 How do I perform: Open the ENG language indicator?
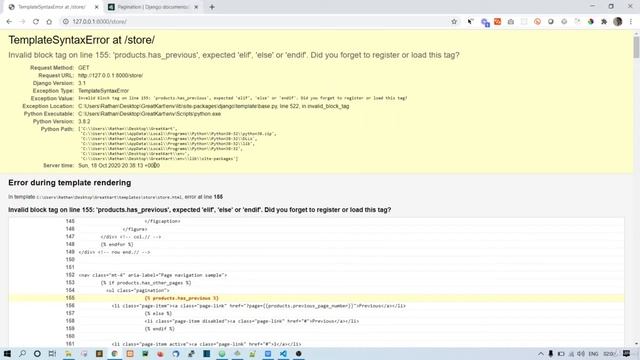pyautogui.click(x=593, y=354)
